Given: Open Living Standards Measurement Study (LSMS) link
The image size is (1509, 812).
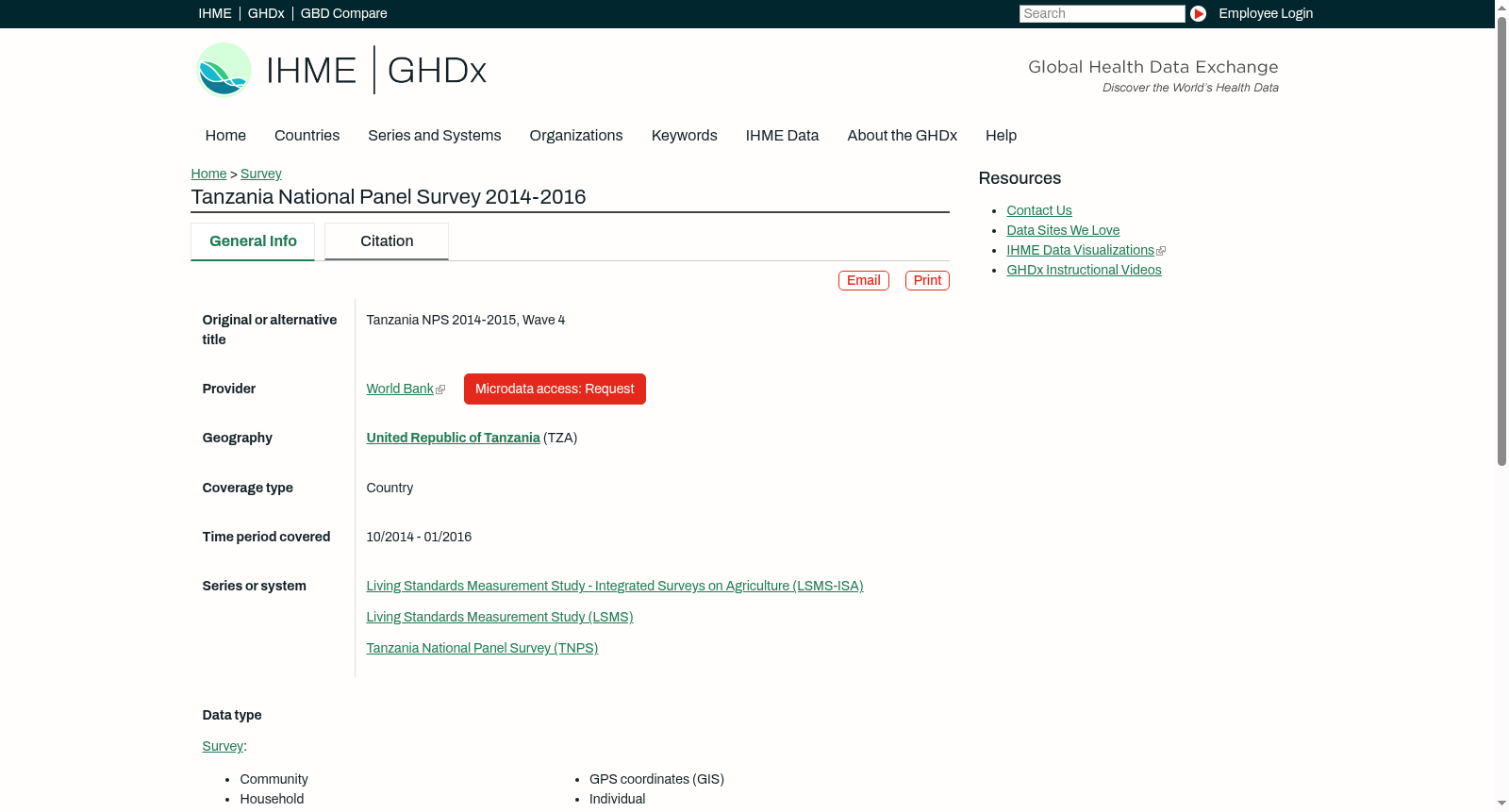Looking at the screenshot, I should (500, 617).
